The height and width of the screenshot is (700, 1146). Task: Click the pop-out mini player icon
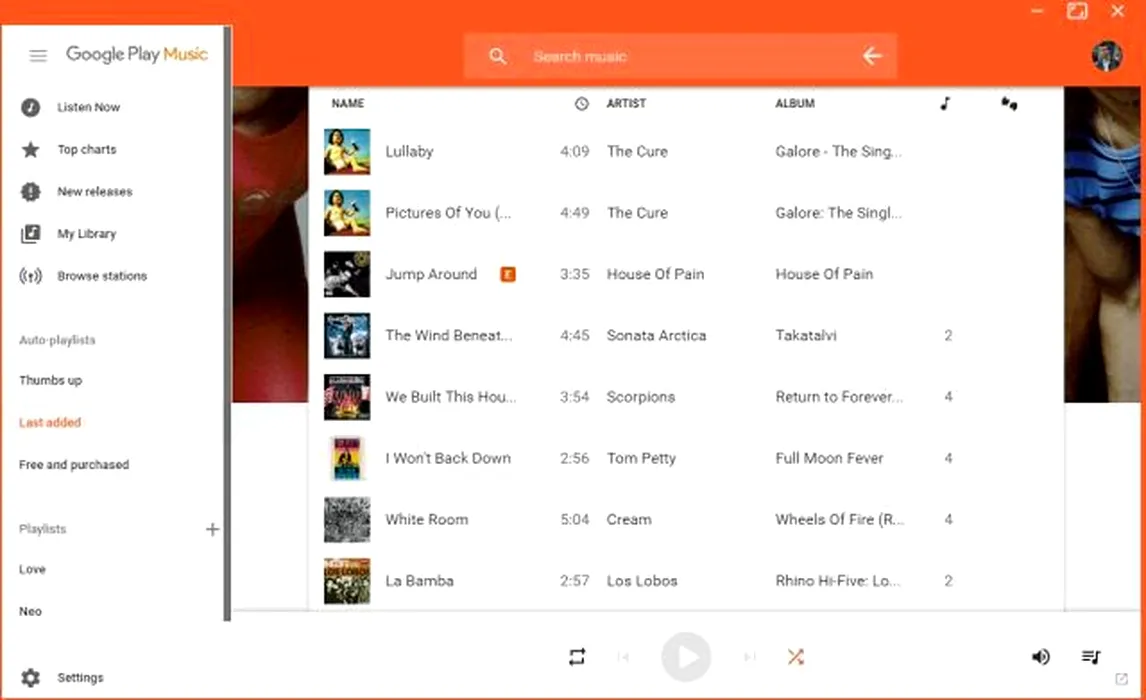tap(1121, 680)
